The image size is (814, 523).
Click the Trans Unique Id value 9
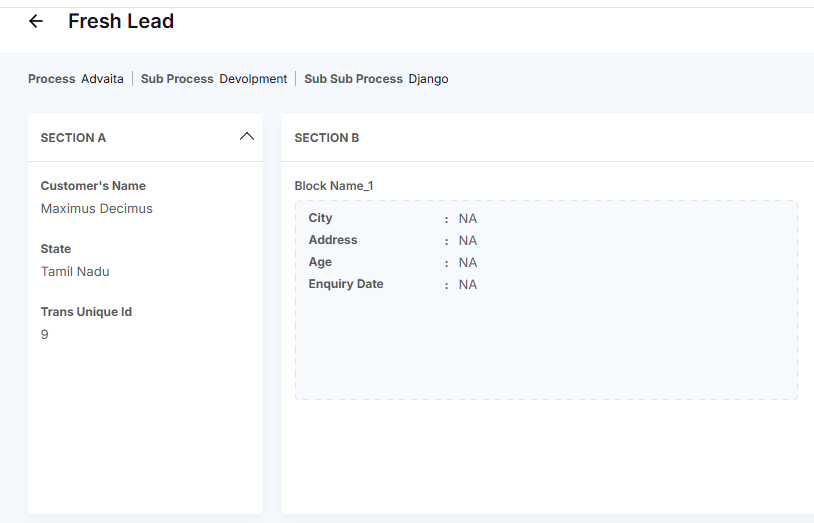pos(45,335)
